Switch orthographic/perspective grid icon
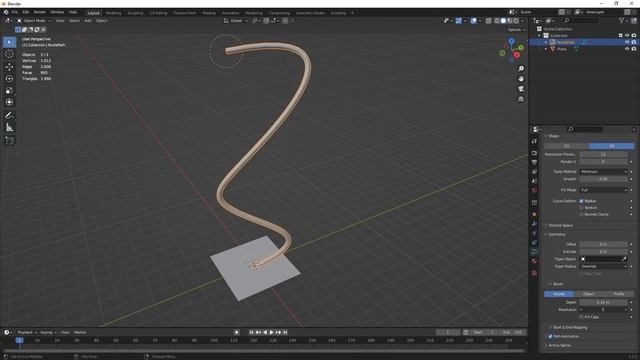 [x=521, y=99]
